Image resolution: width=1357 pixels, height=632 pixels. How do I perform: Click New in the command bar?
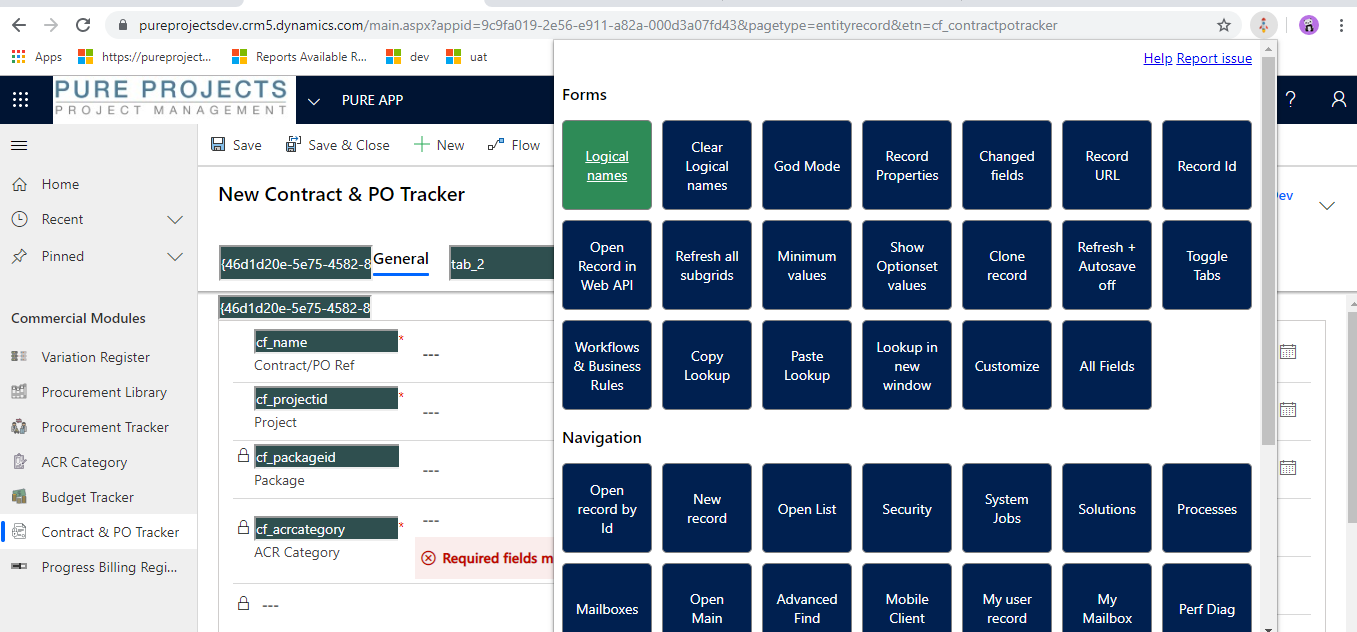click(x=439, y=145)
